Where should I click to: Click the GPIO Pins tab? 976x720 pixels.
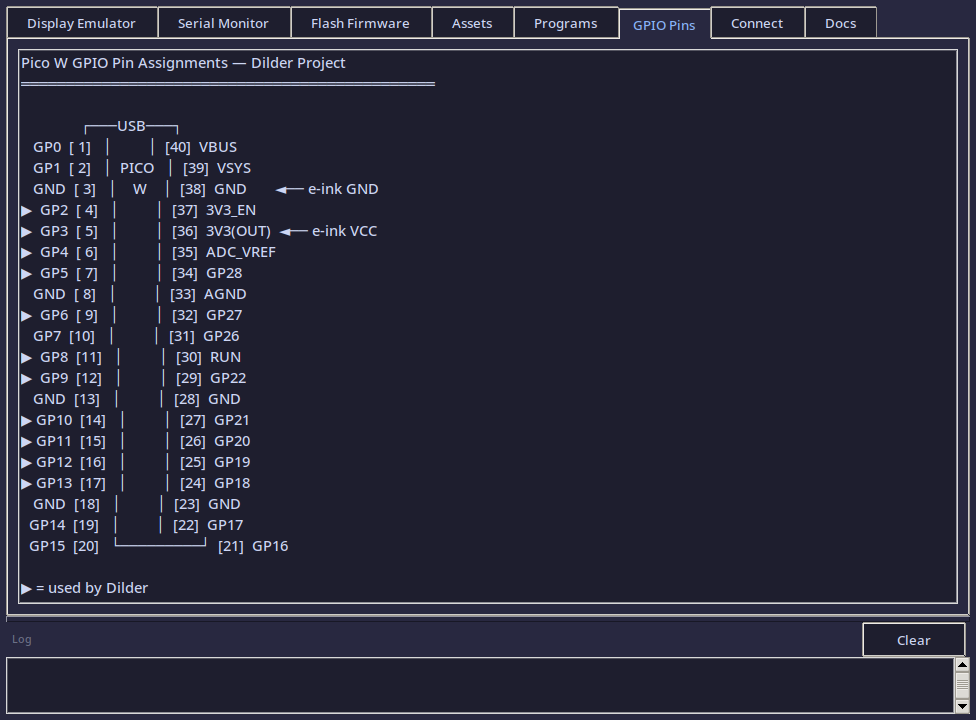click(x=664, y=24)
